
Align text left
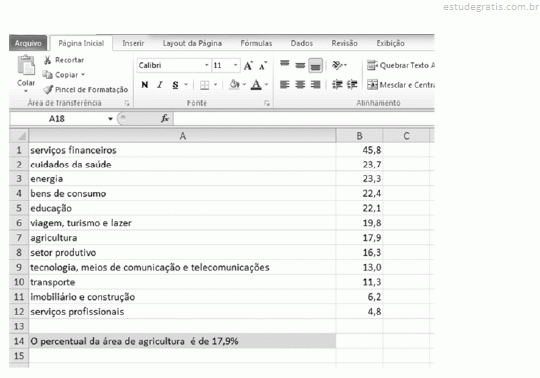pos(284,84)
